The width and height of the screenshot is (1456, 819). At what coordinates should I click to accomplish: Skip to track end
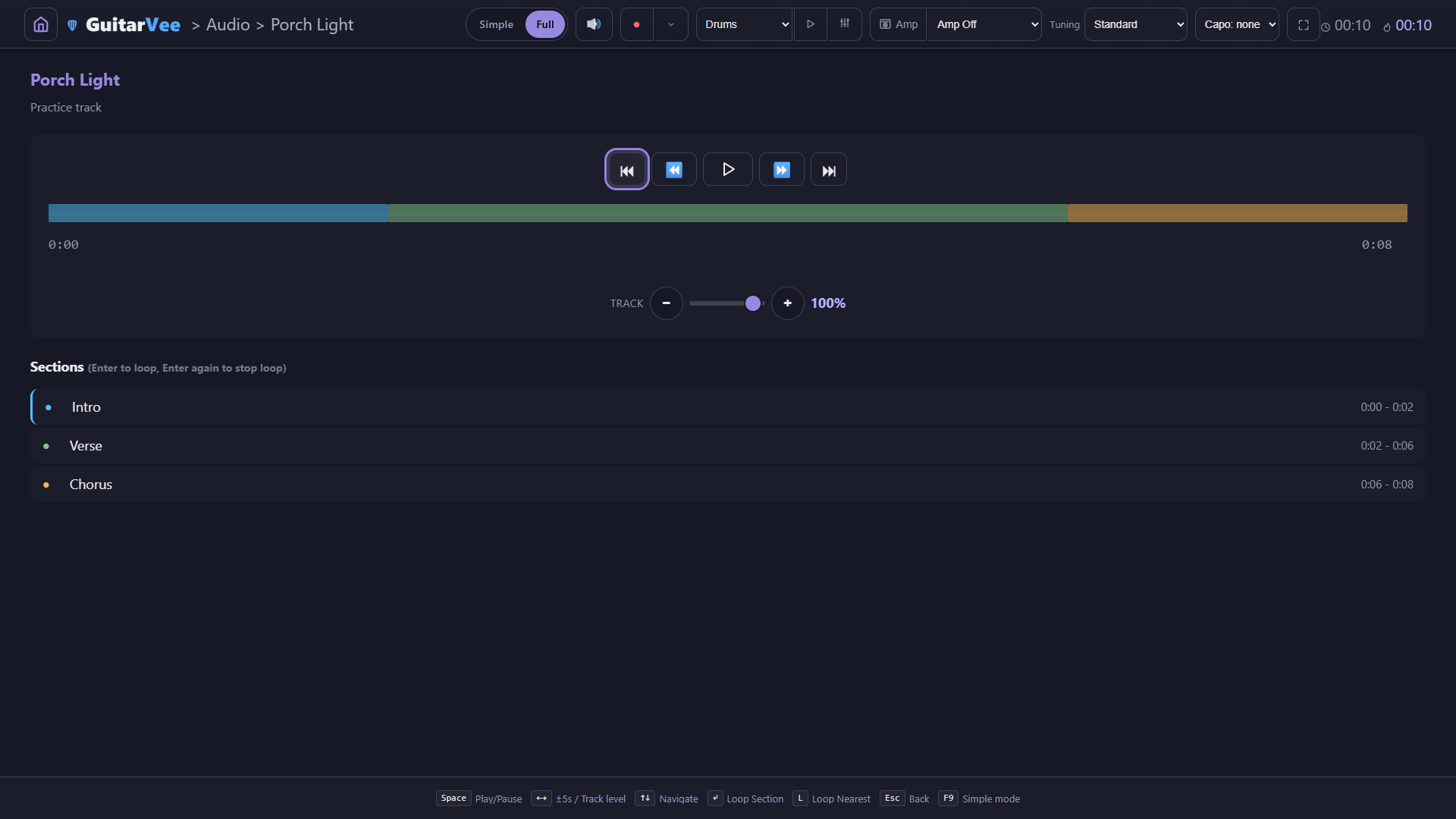coord(829,169)
